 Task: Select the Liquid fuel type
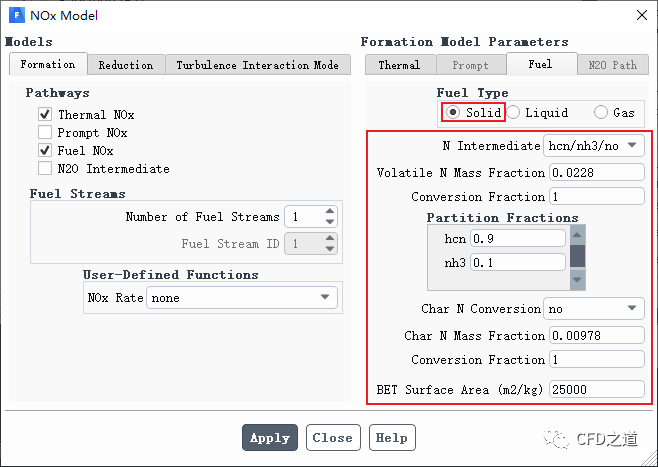click(x=514, y=113)
